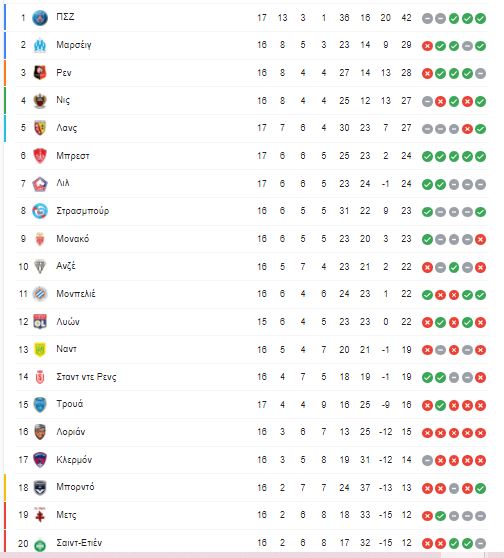This screenshot has width=504, height=558.
Task: Select the Τρουά table row name
Action: (70, 404)
